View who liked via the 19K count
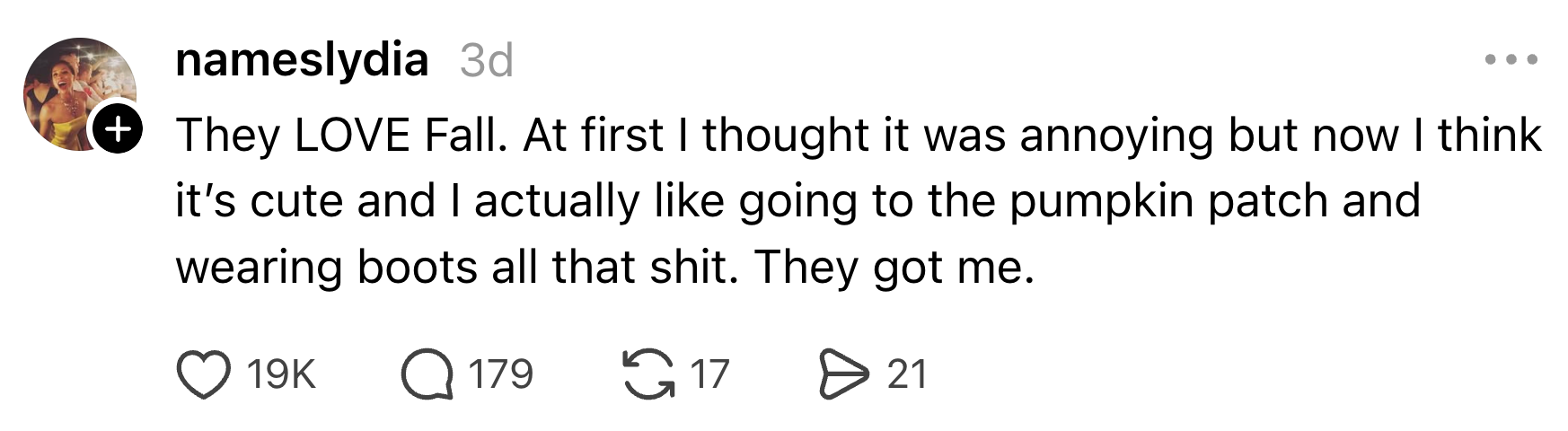 281,374
